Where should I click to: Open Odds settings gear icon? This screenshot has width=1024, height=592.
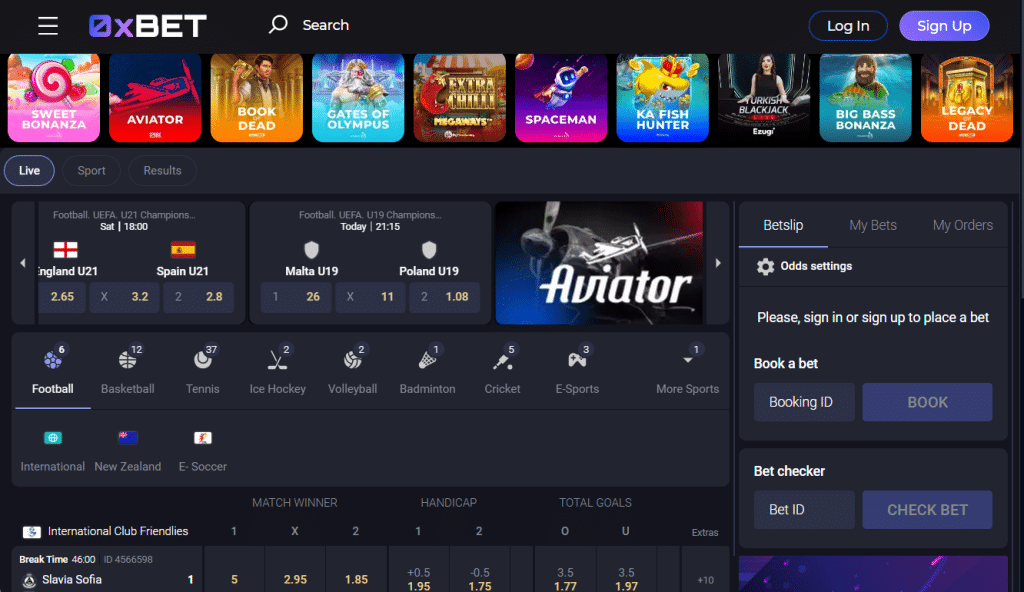click(x=765, y=266)
